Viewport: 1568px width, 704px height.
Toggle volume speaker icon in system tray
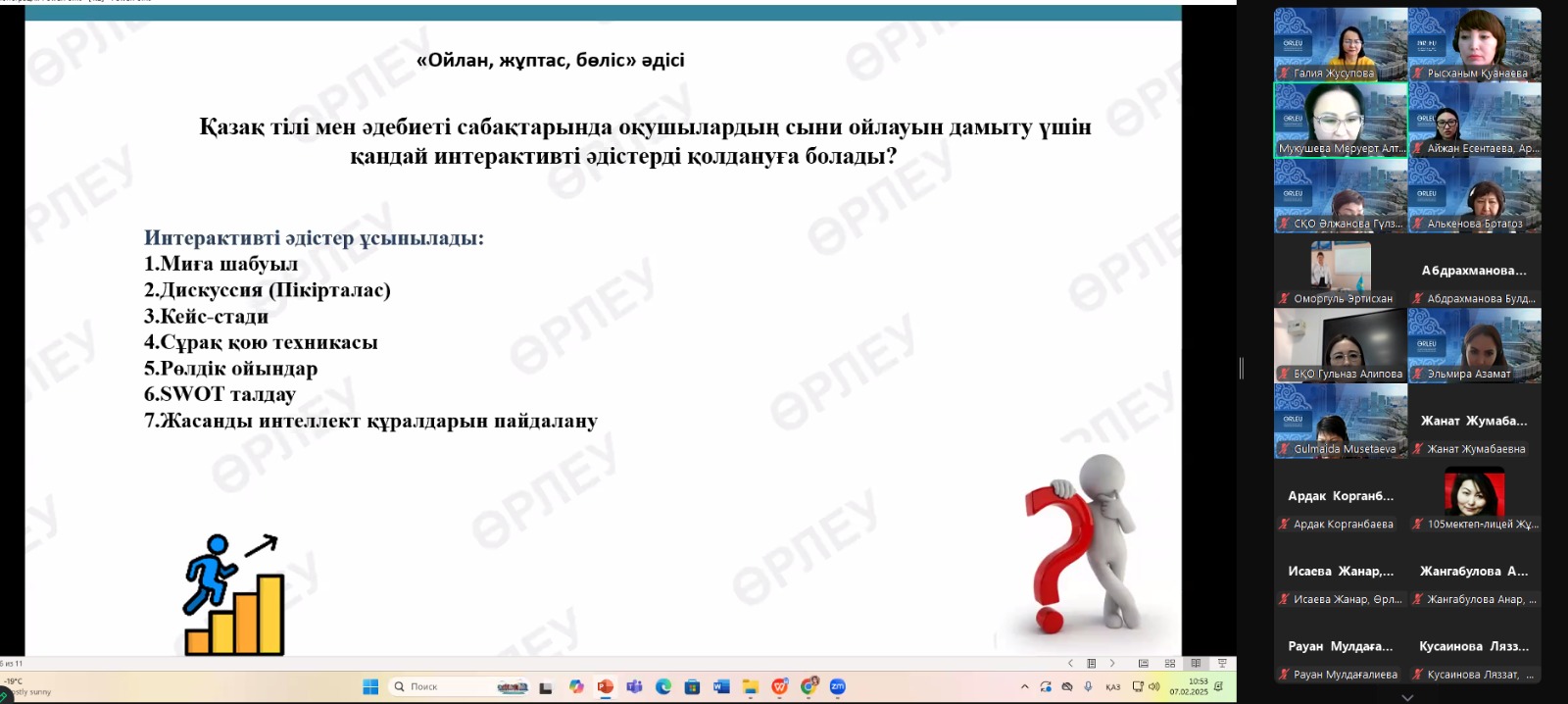pyautogui.click(x=1153, y=686)
